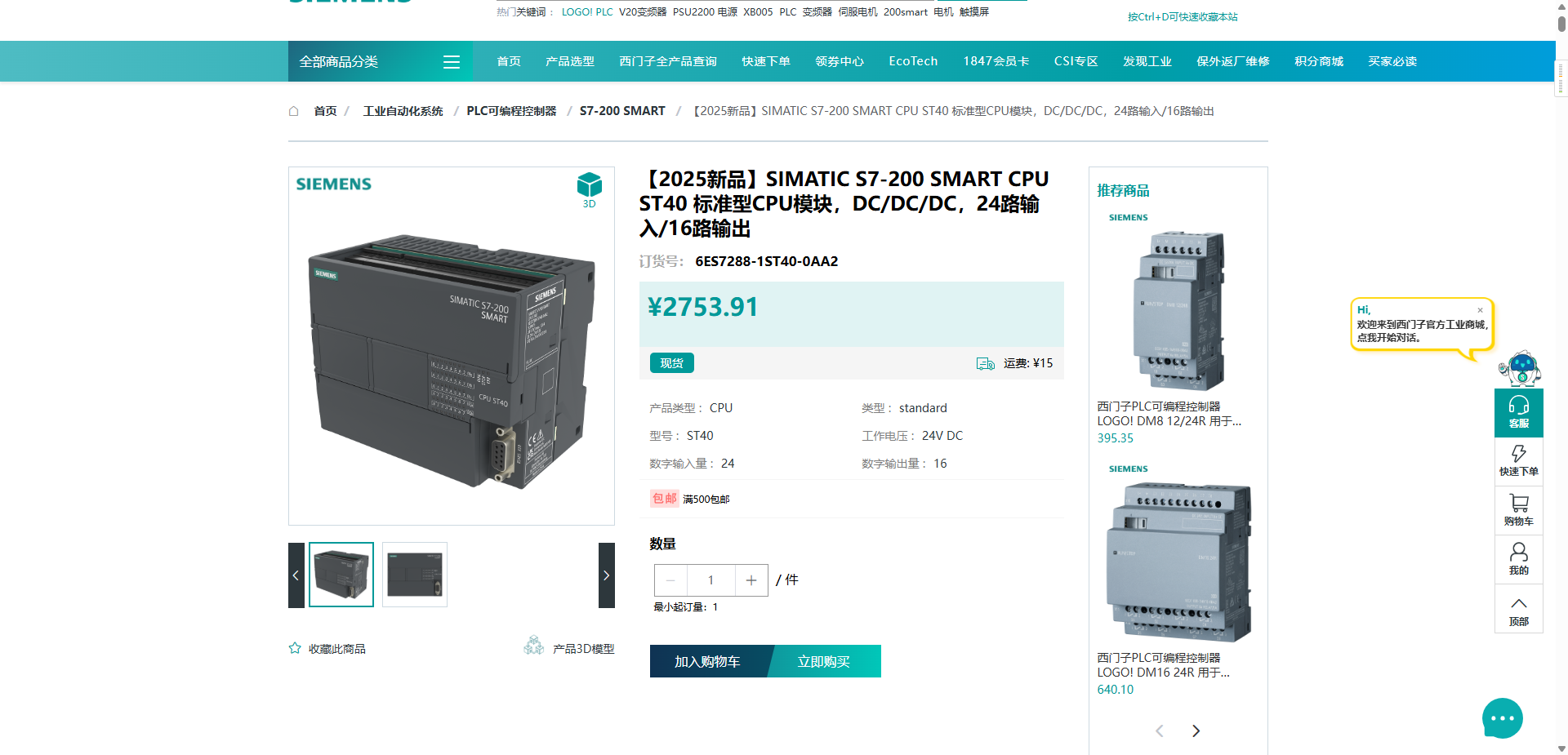The height and width of the screenshot is (755, 1568).
Task: Click the home icon in breadcrumb
Action: pyautogui.click(x=294, y=111)
